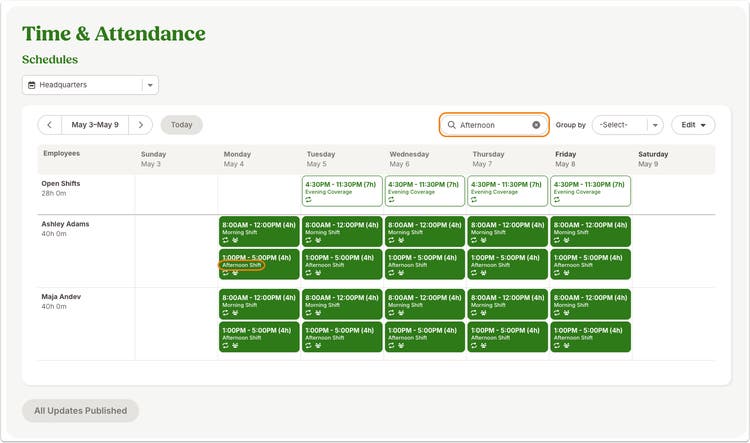This screenshot has height=443, width=750.
Task: Select the Ashley Adams employee name
Action: 65,224
